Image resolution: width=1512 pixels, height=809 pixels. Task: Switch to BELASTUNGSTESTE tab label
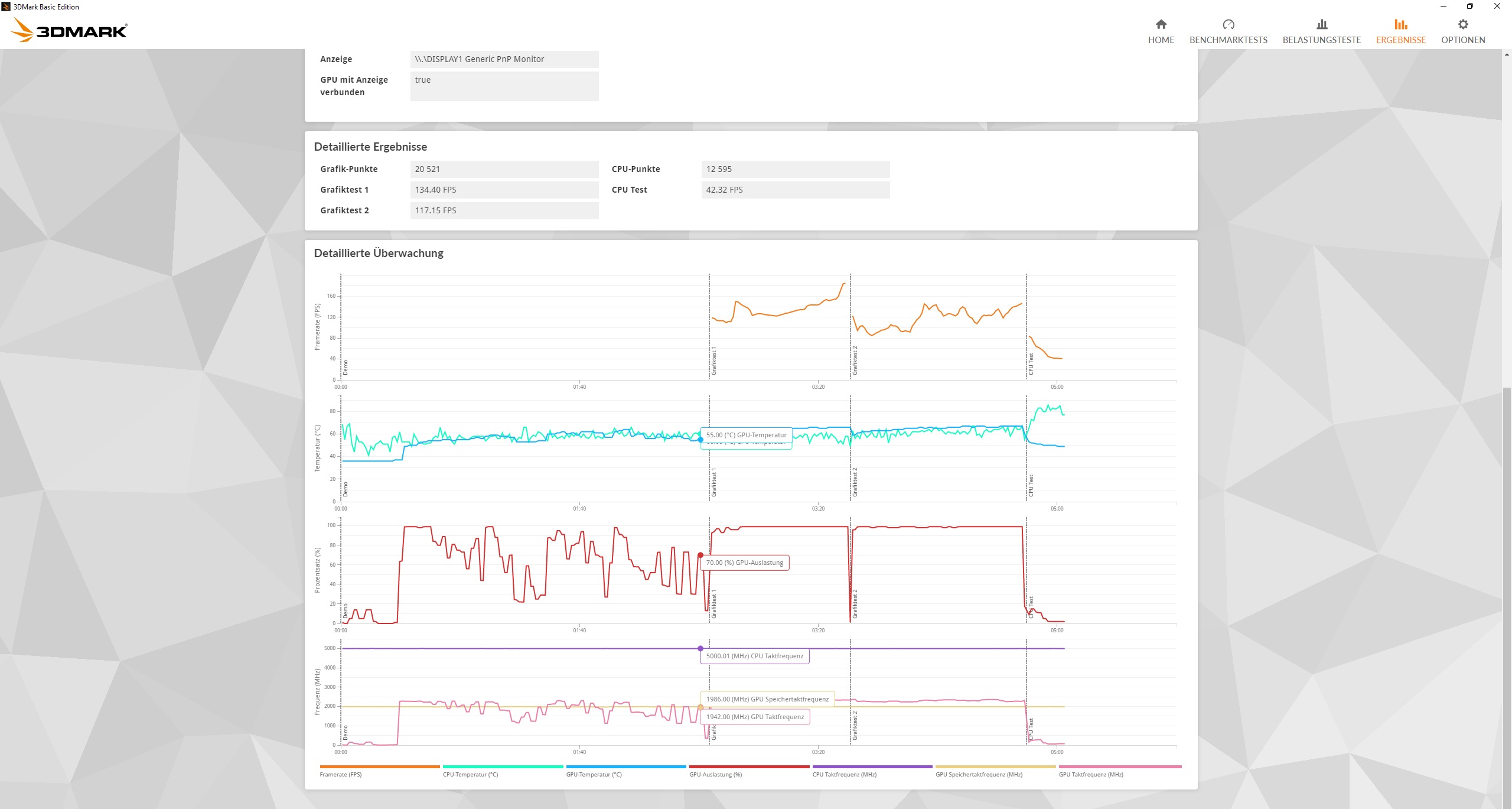click(1321, 40)
